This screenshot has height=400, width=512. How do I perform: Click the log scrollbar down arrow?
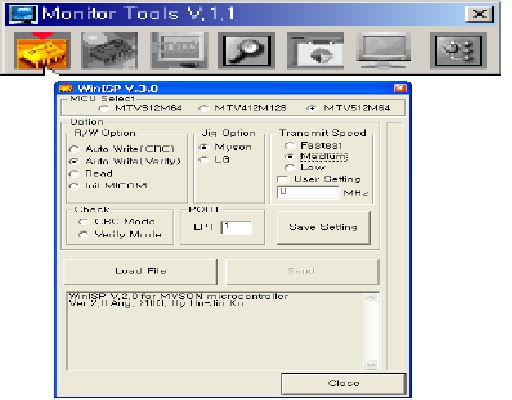pyautogui.click(x=371, y=365)
